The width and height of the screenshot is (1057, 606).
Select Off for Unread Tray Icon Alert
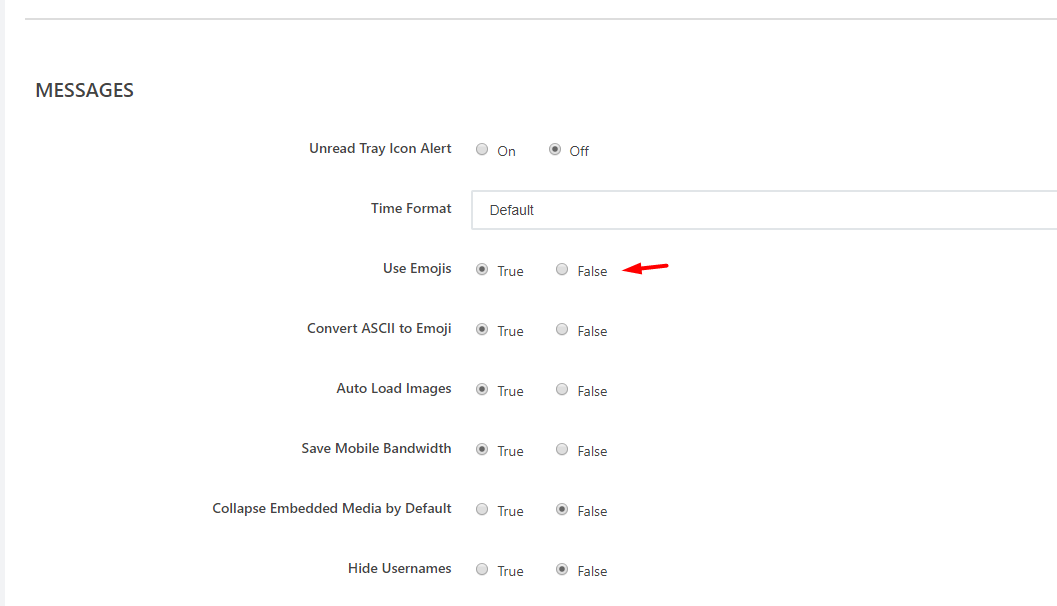[555, 150]
